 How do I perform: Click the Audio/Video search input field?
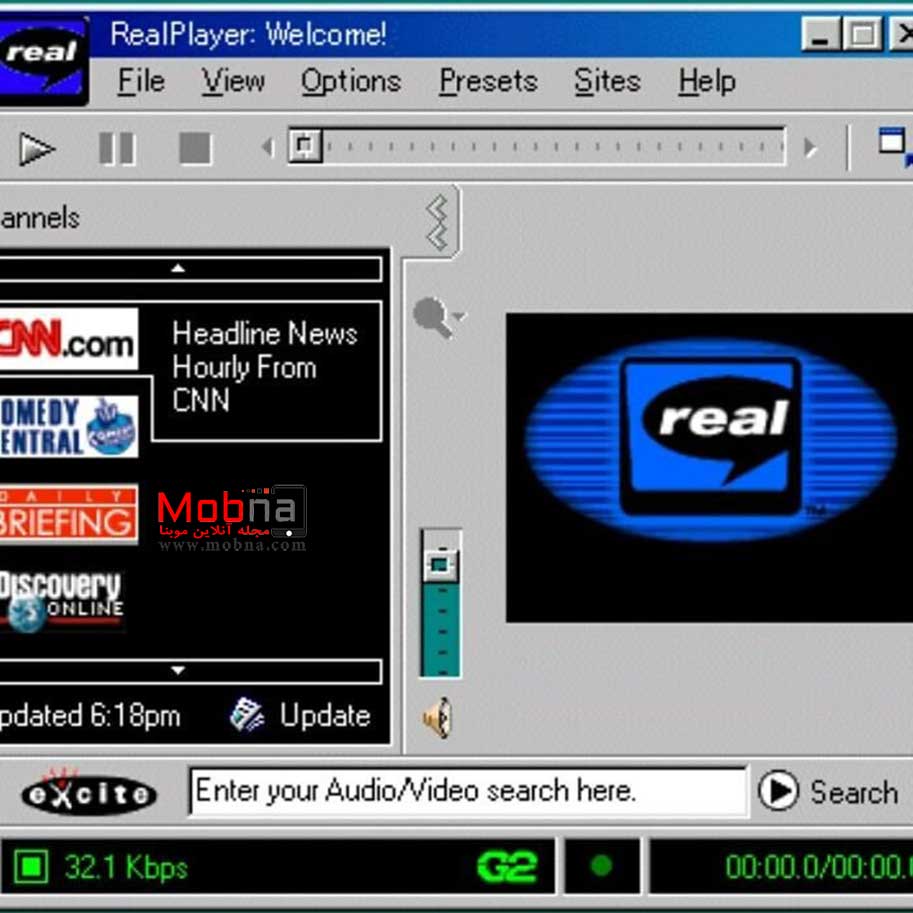tap(466, 792)
